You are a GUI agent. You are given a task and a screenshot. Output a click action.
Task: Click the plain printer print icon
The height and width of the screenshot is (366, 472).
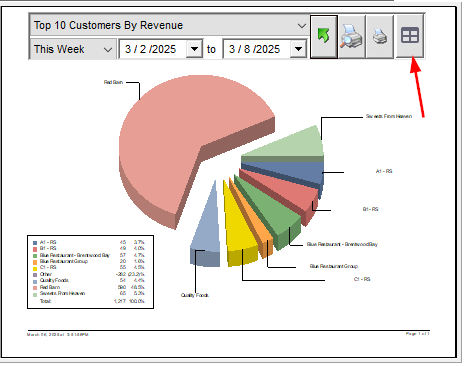(380, 36)
